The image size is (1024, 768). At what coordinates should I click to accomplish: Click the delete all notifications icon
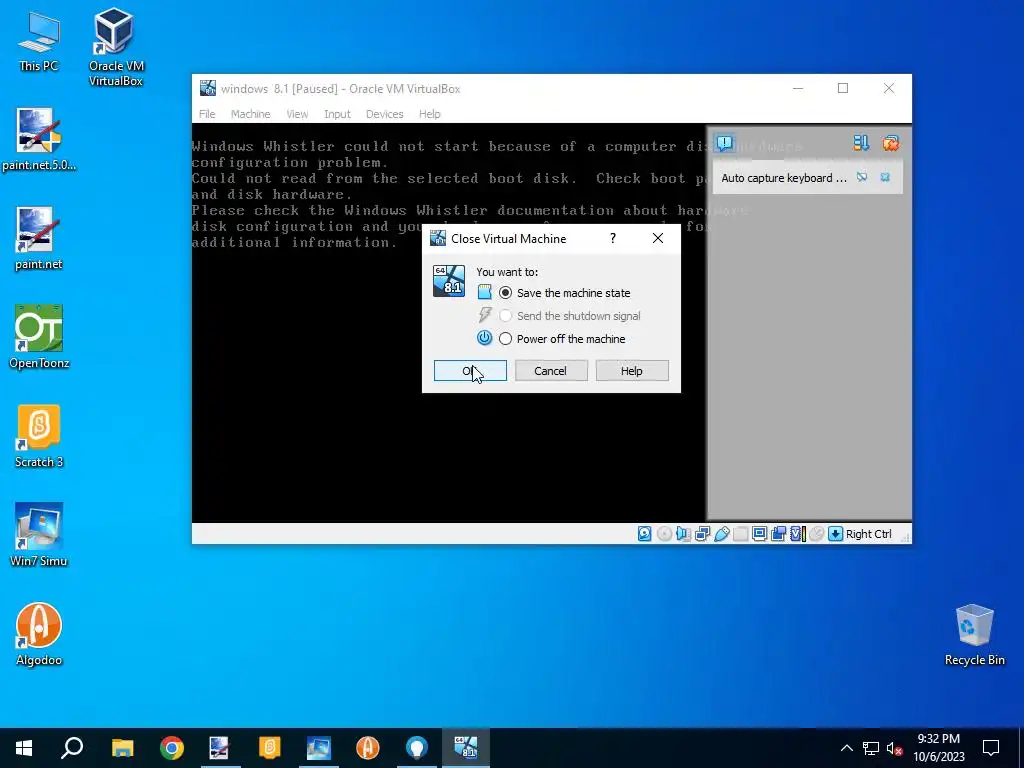tap(890, 143)
